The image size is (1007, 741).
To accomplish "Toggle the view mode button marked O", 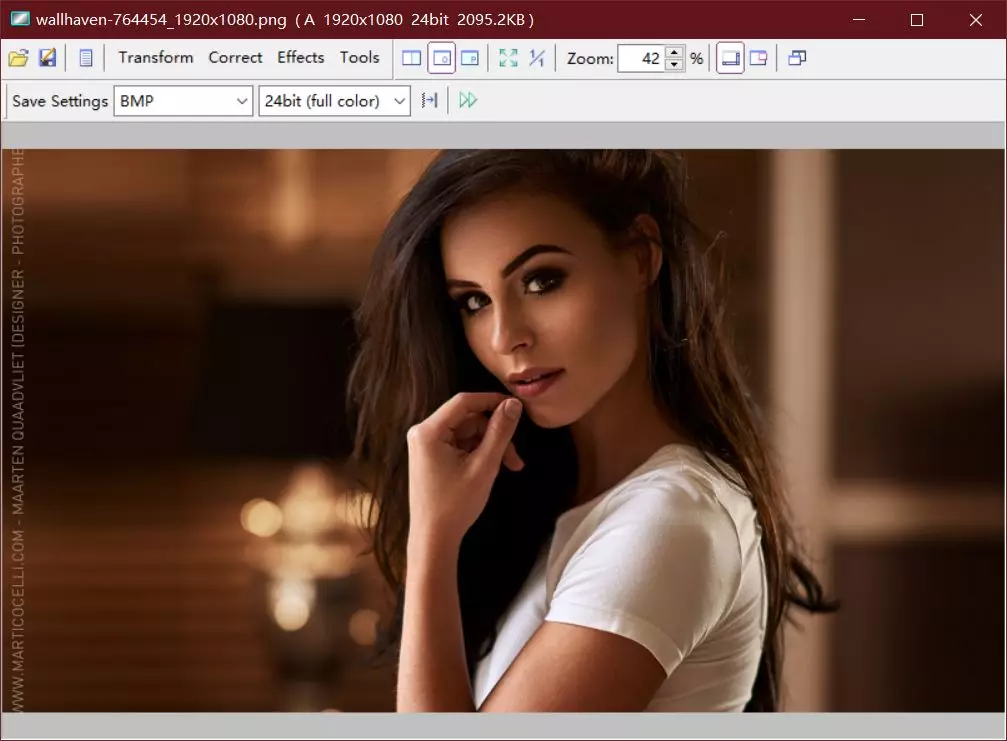I will coord(441,58).
